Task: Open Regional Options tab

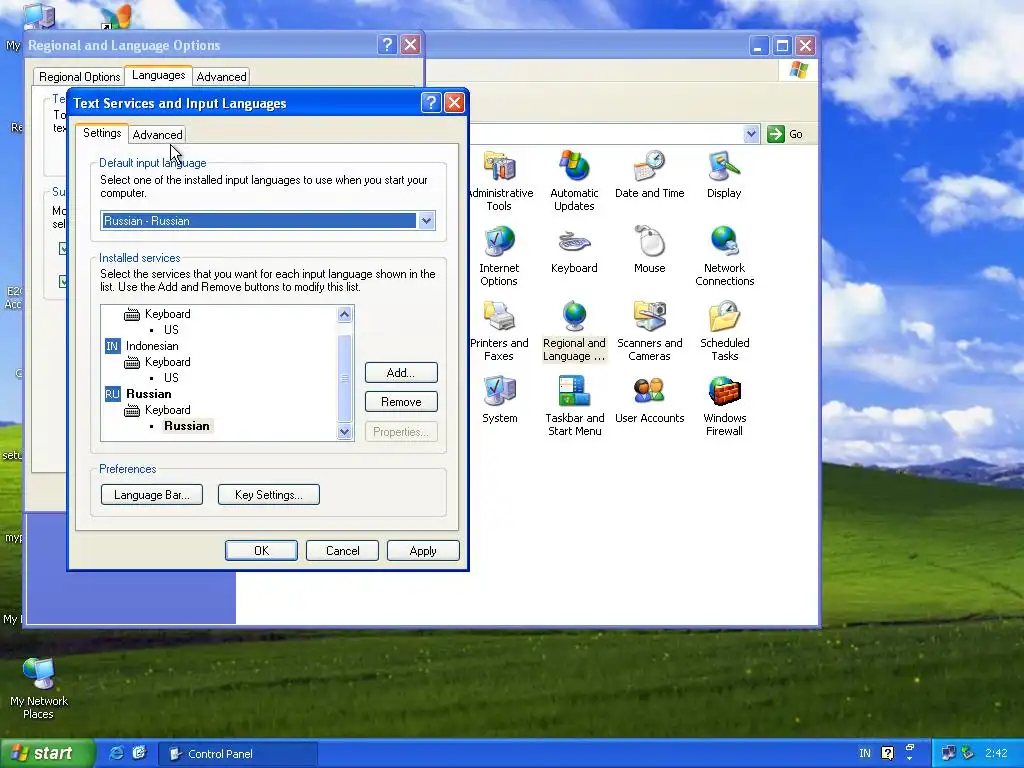Action: coord(80,76)
